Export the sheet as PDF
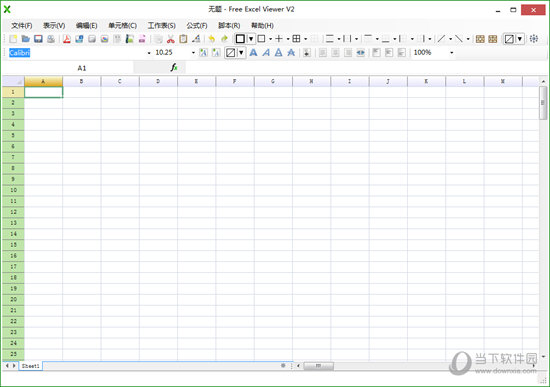The width and height of the screenshot is (550, 387). pos(67,39)
